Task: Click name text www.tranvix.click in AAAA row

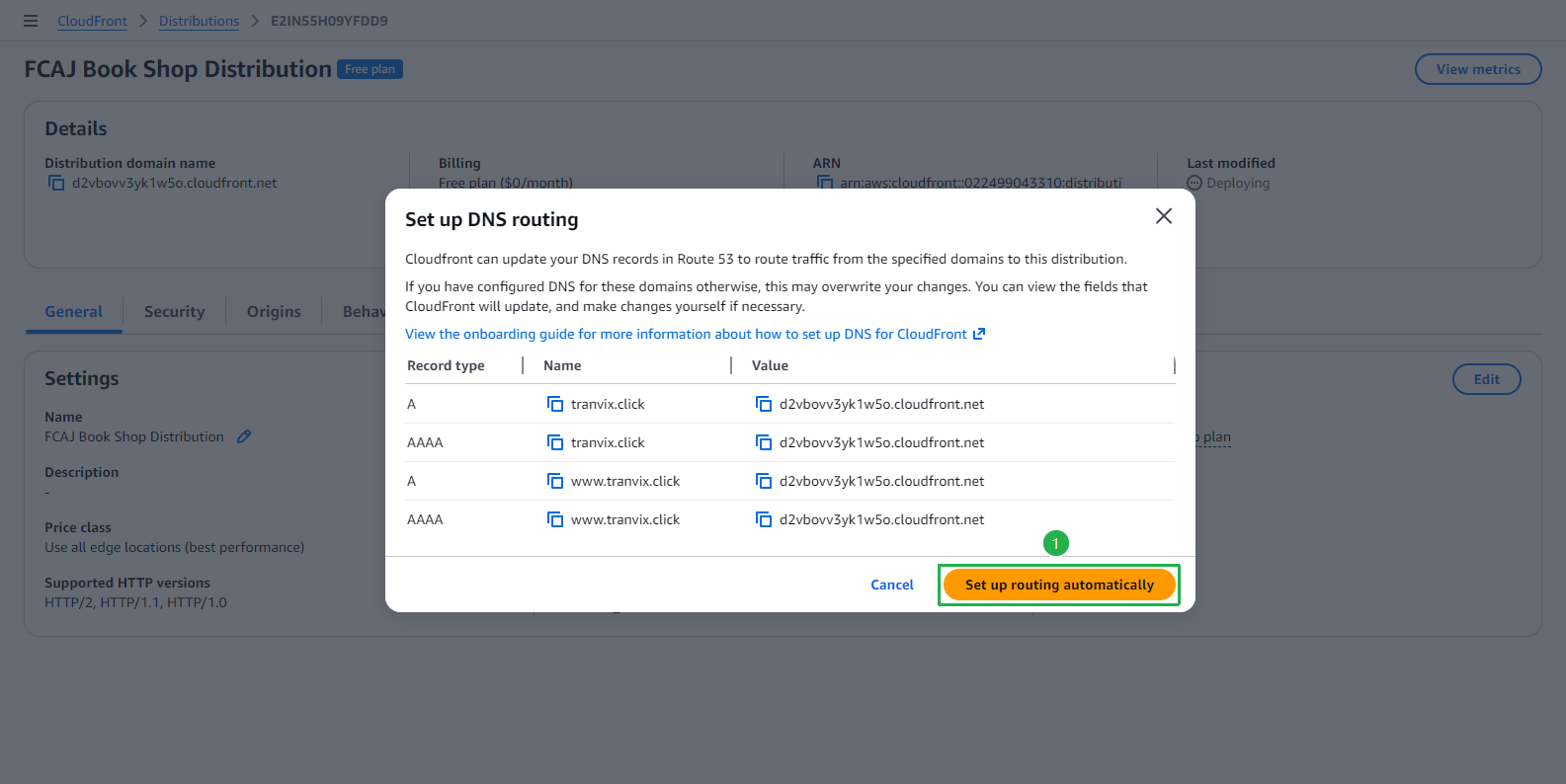Action: tap(625, 519)
